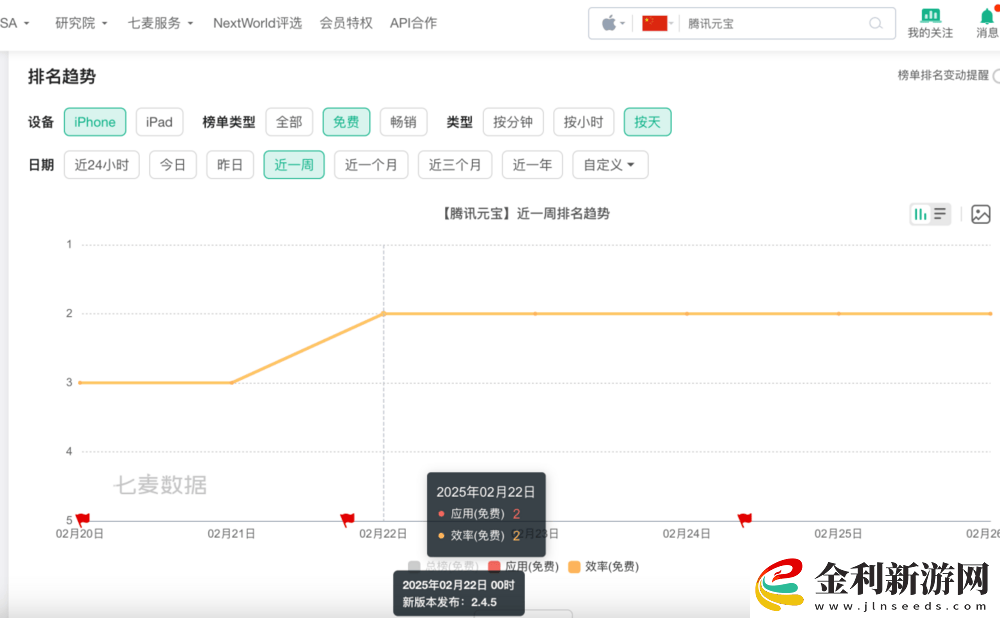Click the data point at 02月22日

tap(383, 314)
